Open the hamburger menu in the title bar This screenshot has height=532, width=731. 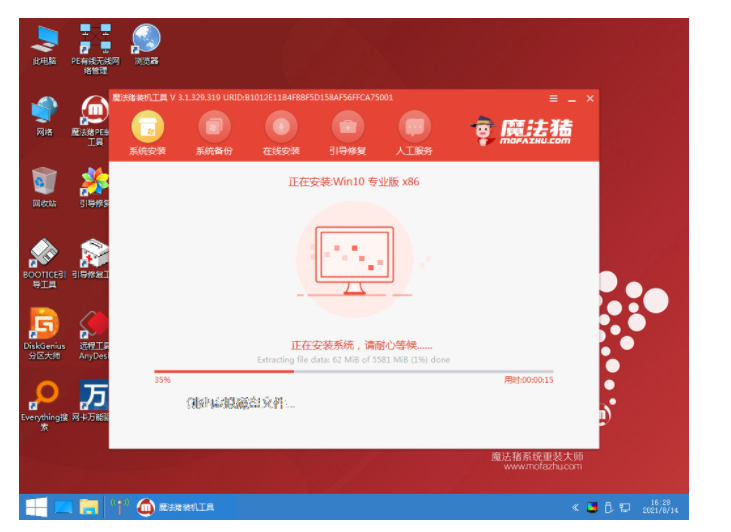(553, 98)
